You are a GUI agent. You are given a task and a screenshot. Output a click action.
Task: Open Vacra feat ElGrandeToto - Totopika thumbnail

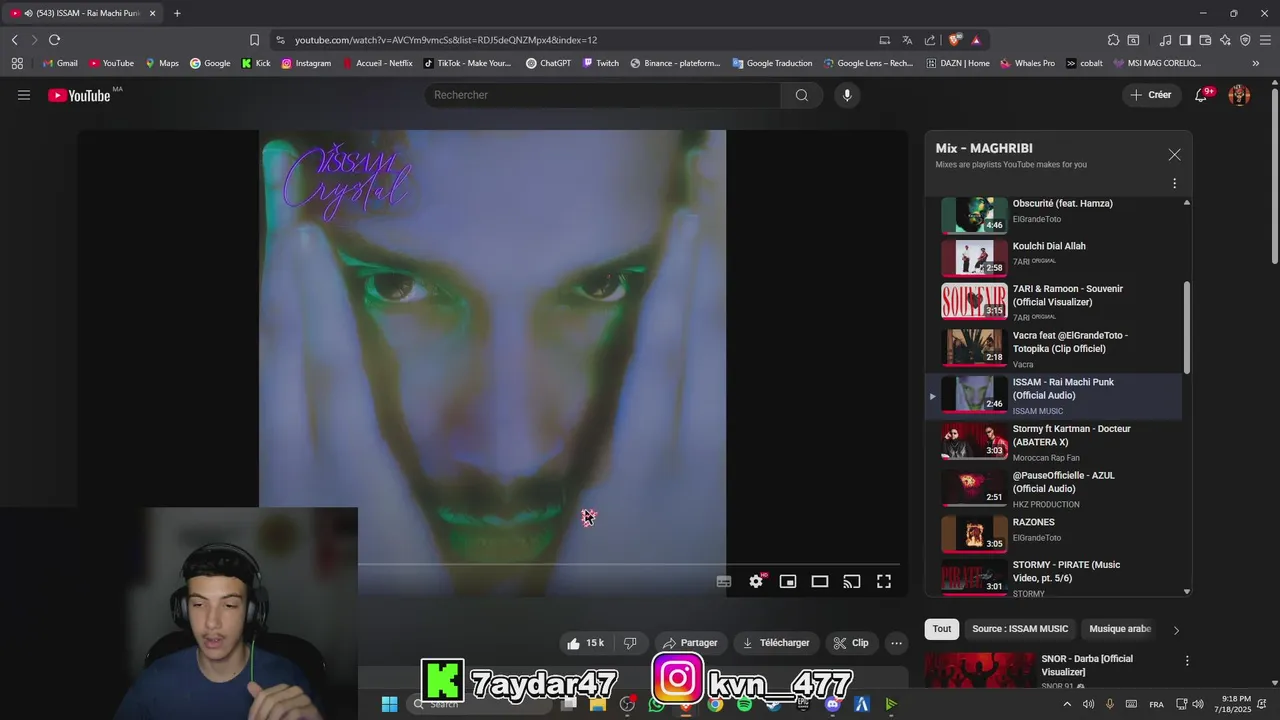[x=974, y=347]
